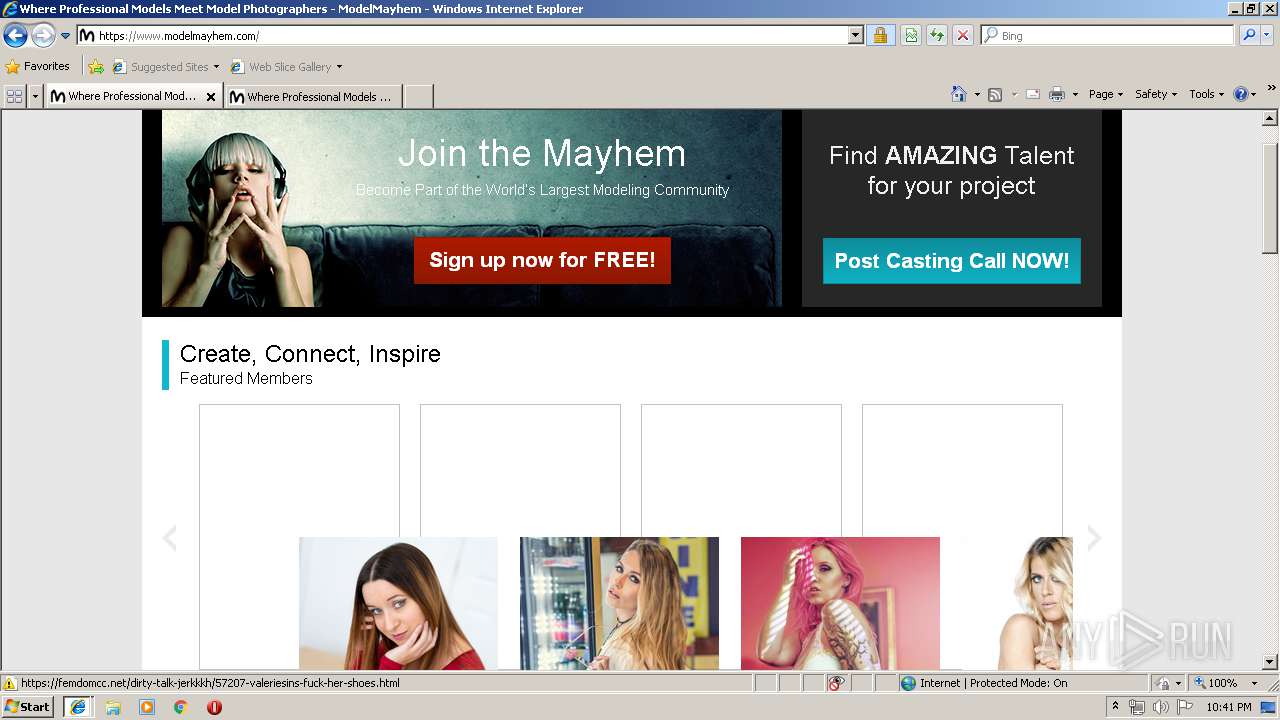
Task: Click the Stop loading X icon
Action: pos(963,35)
